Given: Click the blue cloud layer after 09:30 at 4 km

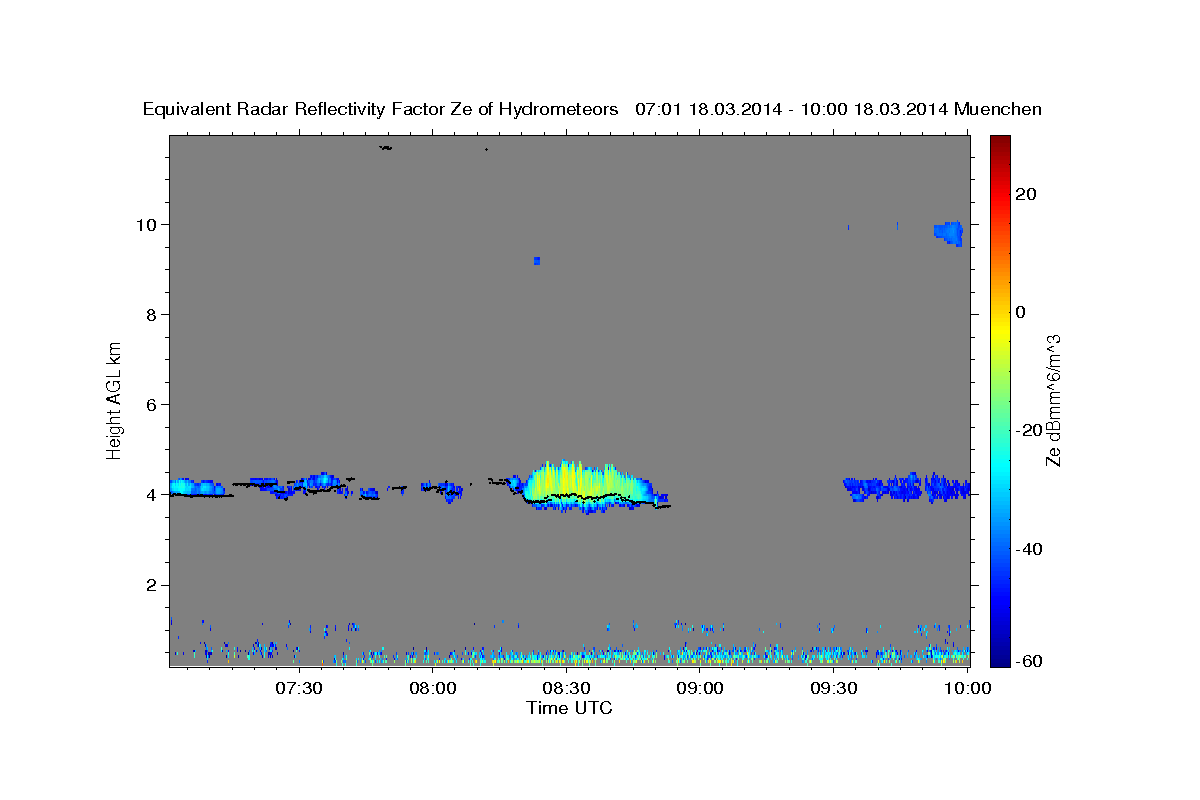Looking at the screenshot, I should (907, 487).
